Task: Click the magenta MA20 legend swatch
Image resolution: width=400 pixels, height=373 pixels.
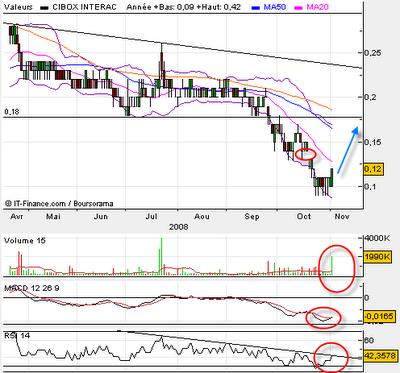Action: pyautogui.click(x=299, y=7)
